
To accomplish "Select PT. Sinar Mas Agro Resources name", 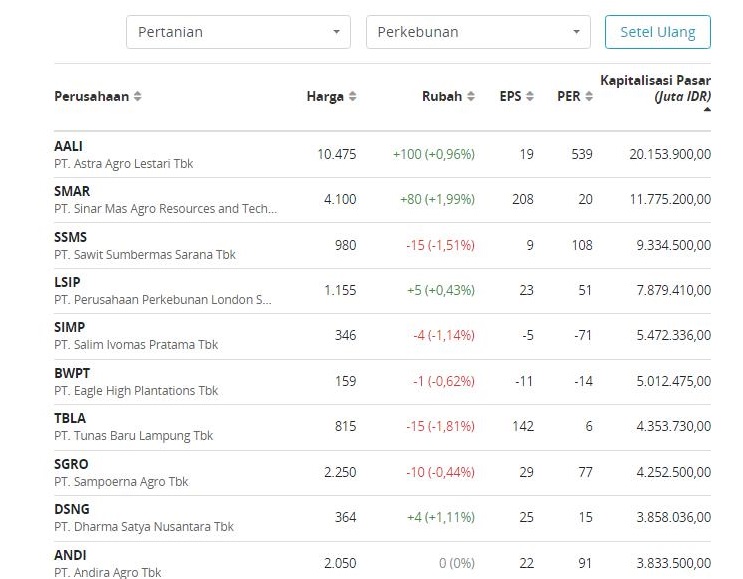I will click(165, 208).
